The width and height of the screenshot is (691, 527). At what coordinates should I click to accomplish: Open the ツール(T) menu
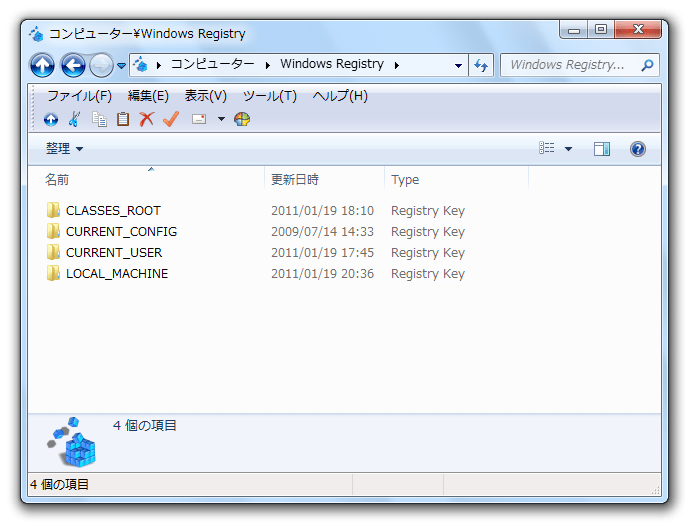[270, 96]
